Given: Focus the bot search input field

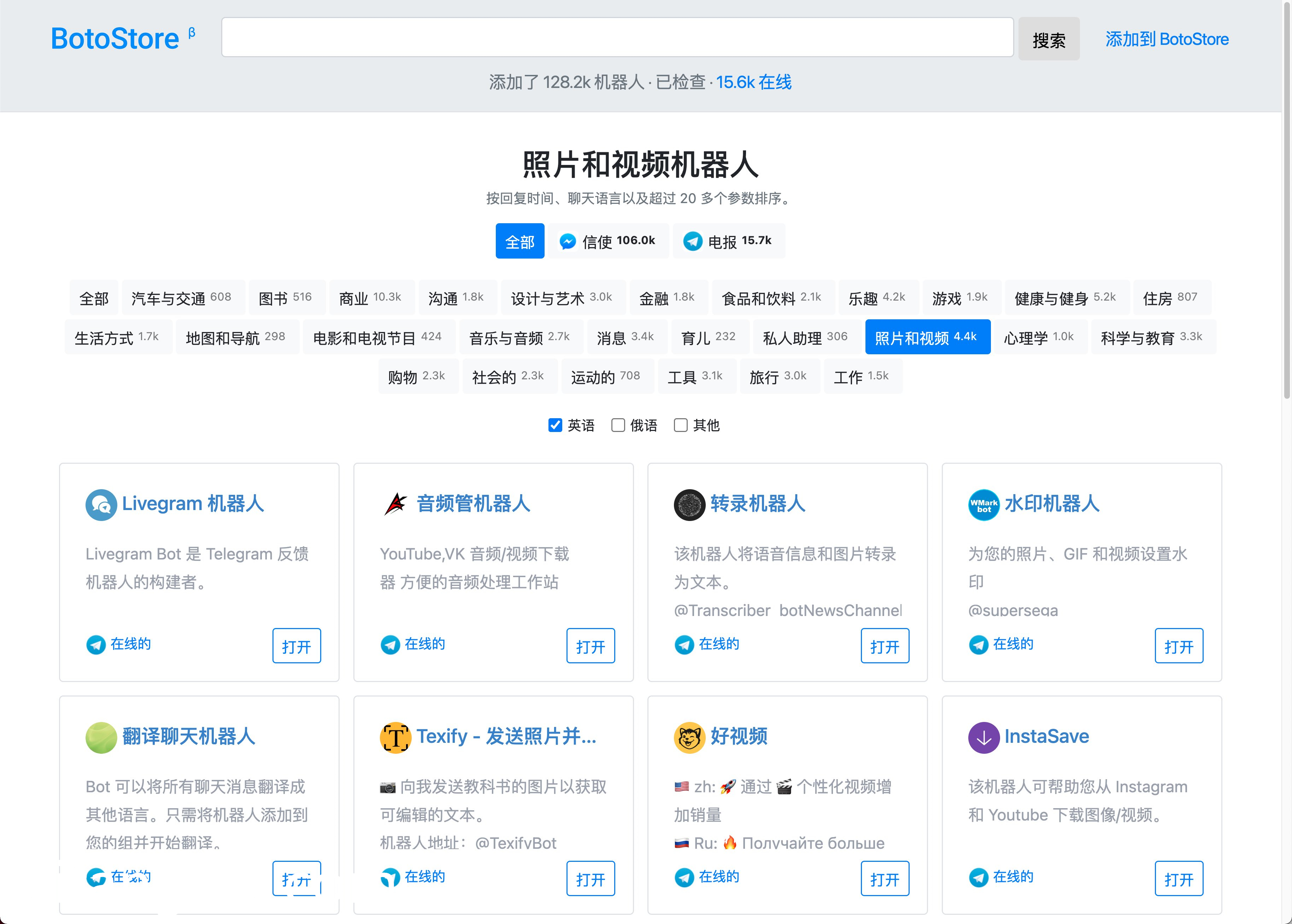Looking at the screenshot, I should [x=617, y=37].
